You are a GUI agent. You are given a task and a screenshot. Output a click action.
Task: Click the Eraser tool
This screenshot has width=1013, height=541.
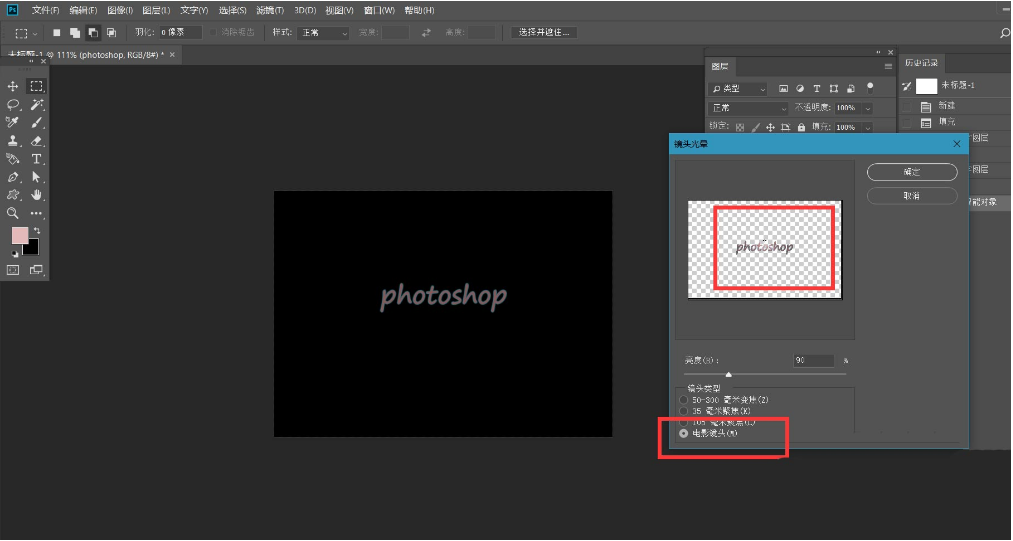(x=37, y=141)
